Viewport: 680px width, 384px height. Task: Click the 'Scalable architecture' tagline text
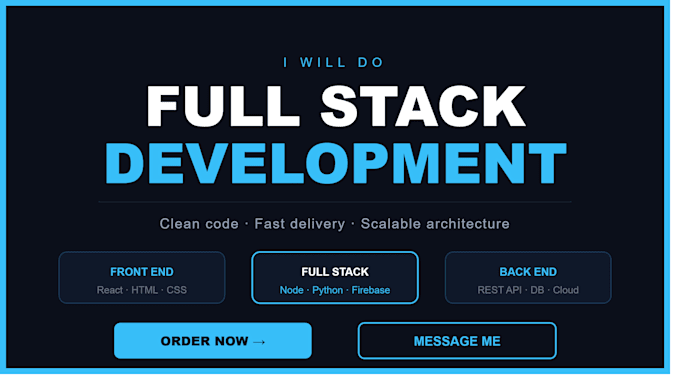(x=435, y=224)
